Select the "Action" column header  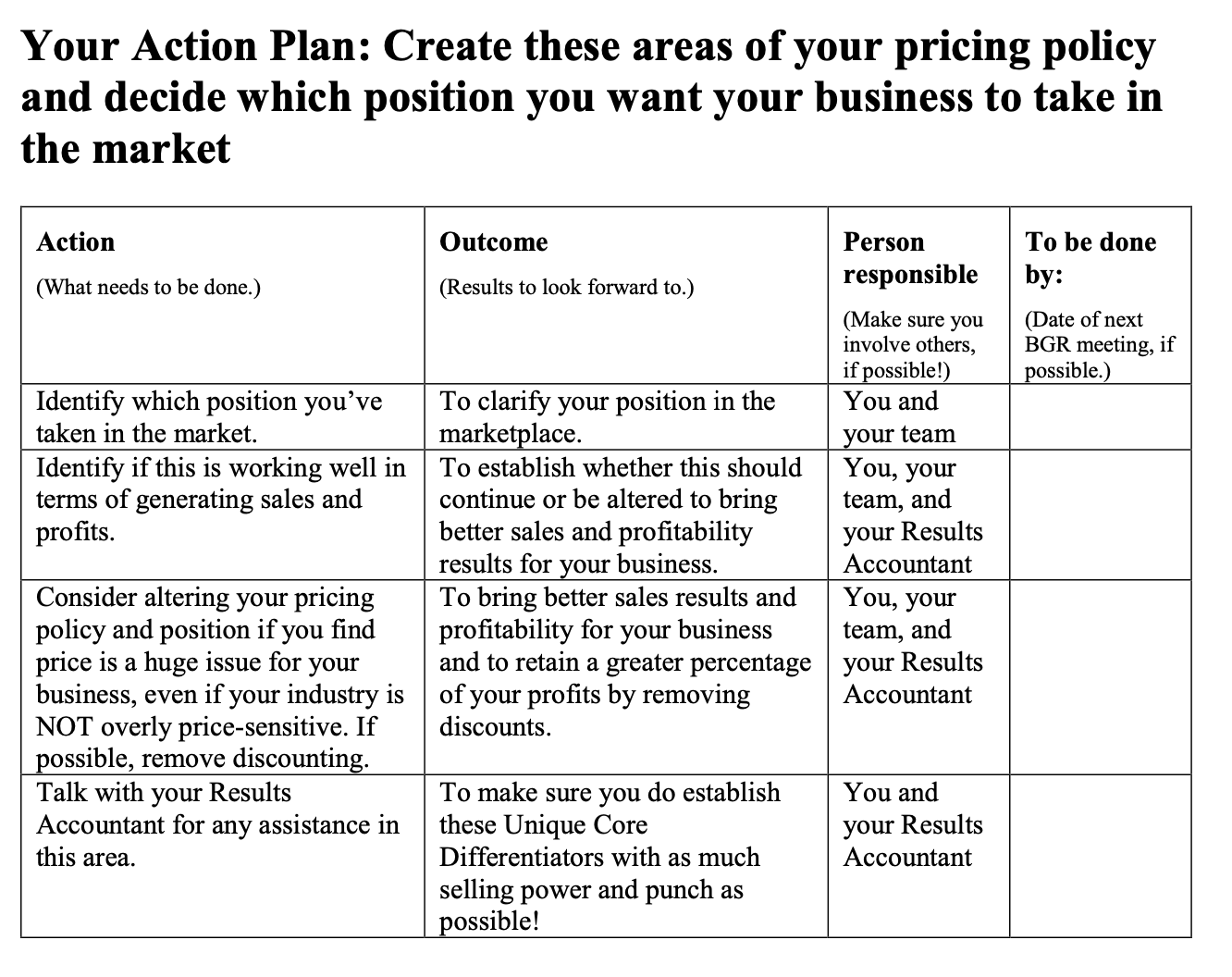click(76, 242)
